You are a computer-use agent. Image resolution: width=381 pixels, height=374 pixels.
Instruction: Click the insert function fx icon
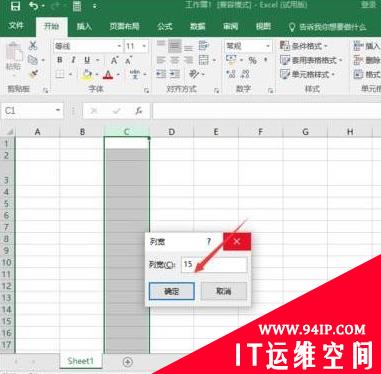click(139, 111)
